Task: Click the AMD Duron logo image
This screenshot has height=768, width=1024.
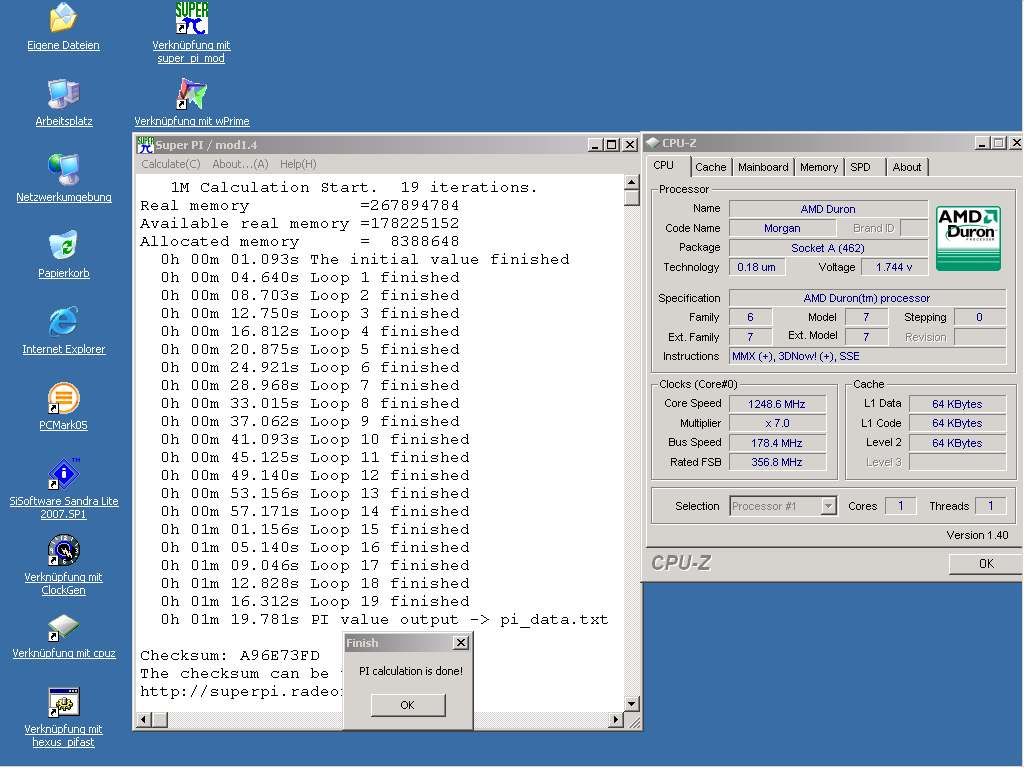Action: 968,238
